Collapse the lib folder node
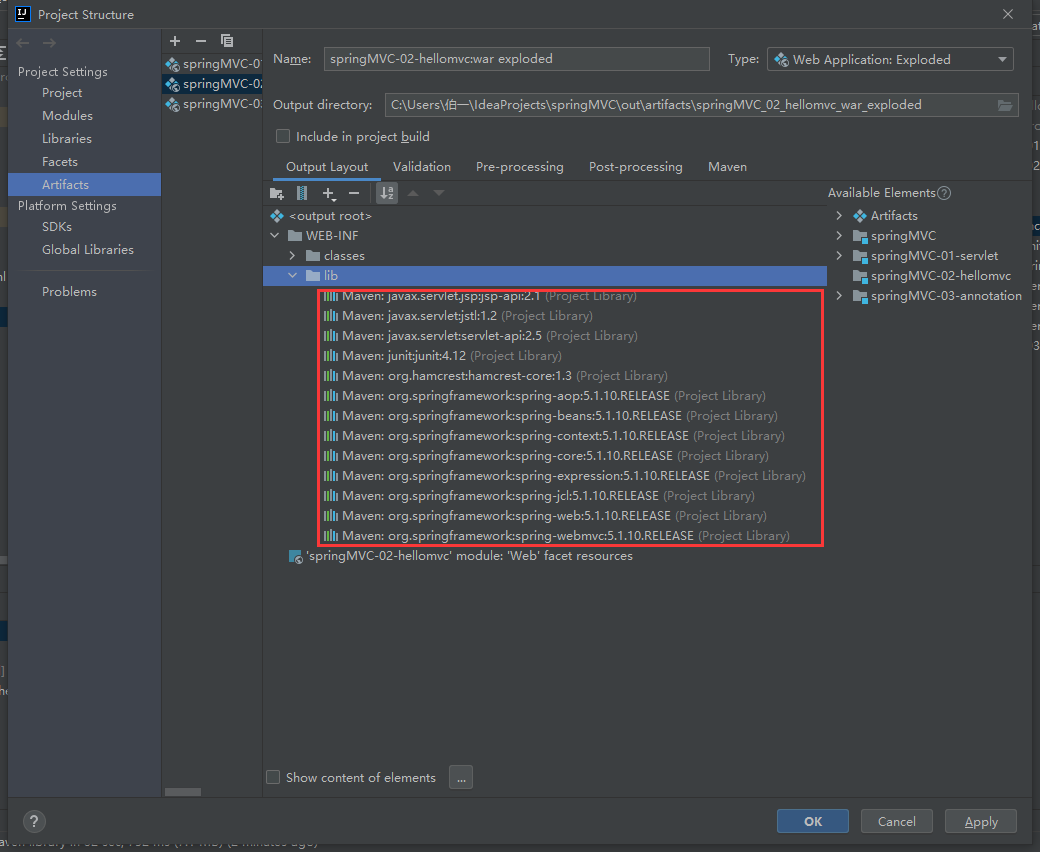The height and width of the screenshot is (852, 1040). click(x=292, y=275)
